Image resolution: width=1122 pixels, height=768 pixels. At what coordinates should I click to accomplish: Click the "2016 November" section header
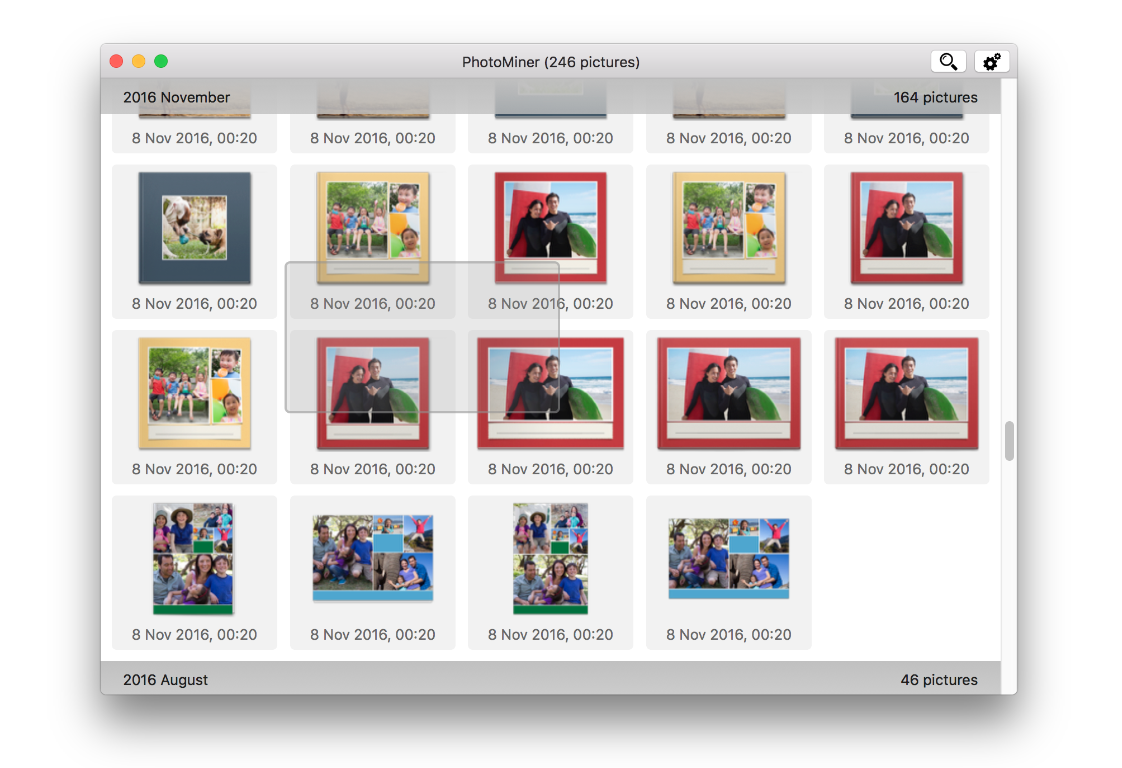[176, 97]
